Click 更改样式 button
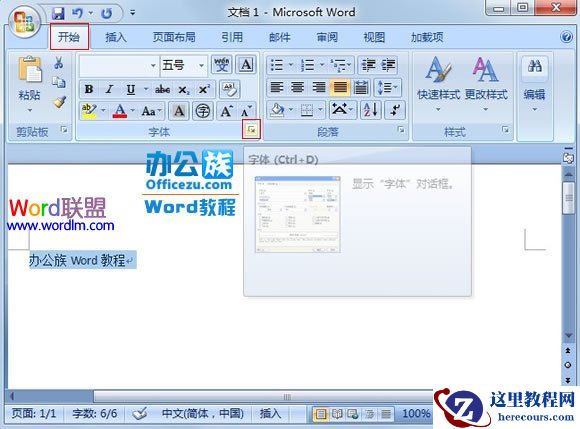 point(486,84)
